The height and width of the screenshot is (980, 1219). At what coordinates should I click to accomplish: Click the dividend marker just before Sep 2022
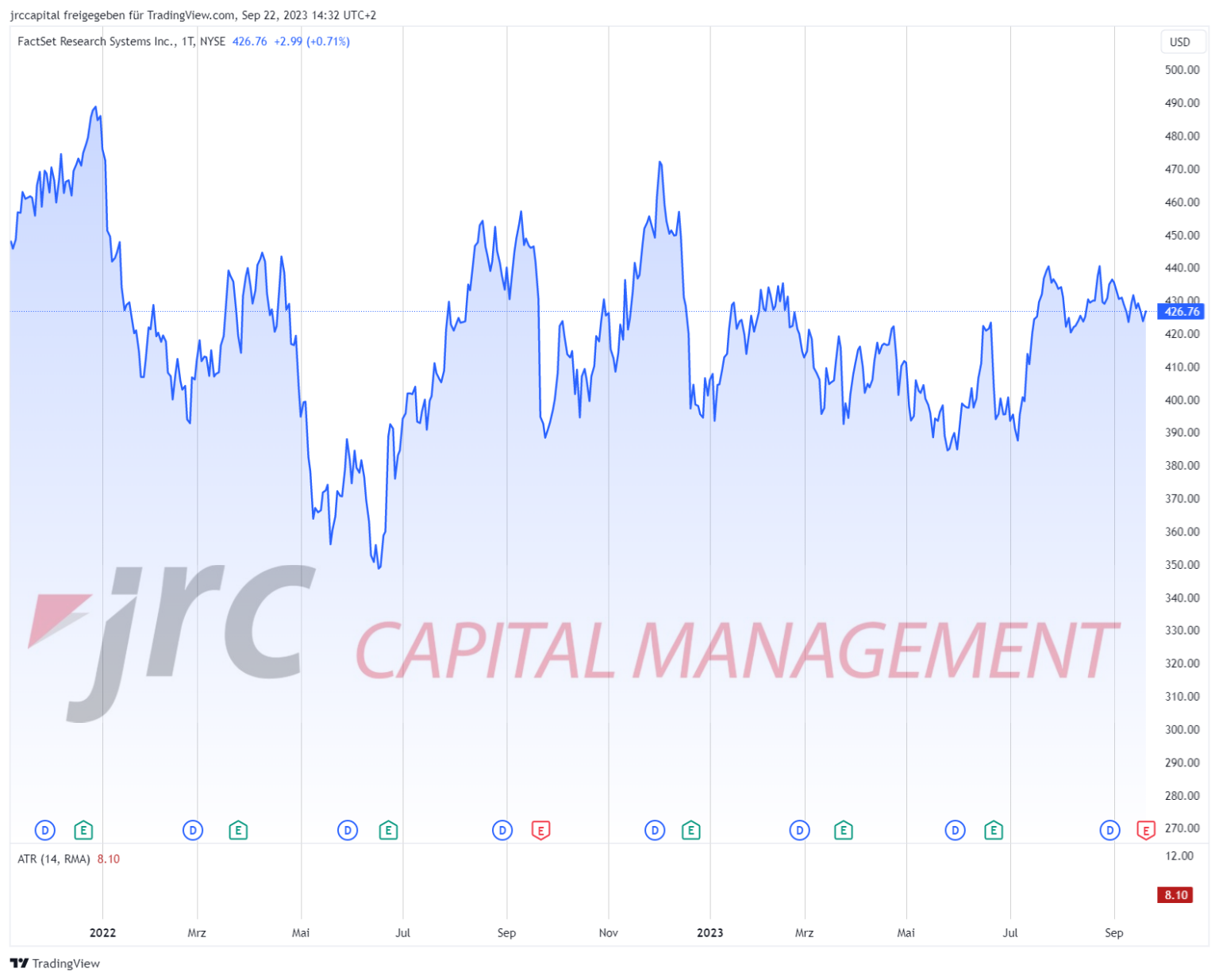coord(502,831)
